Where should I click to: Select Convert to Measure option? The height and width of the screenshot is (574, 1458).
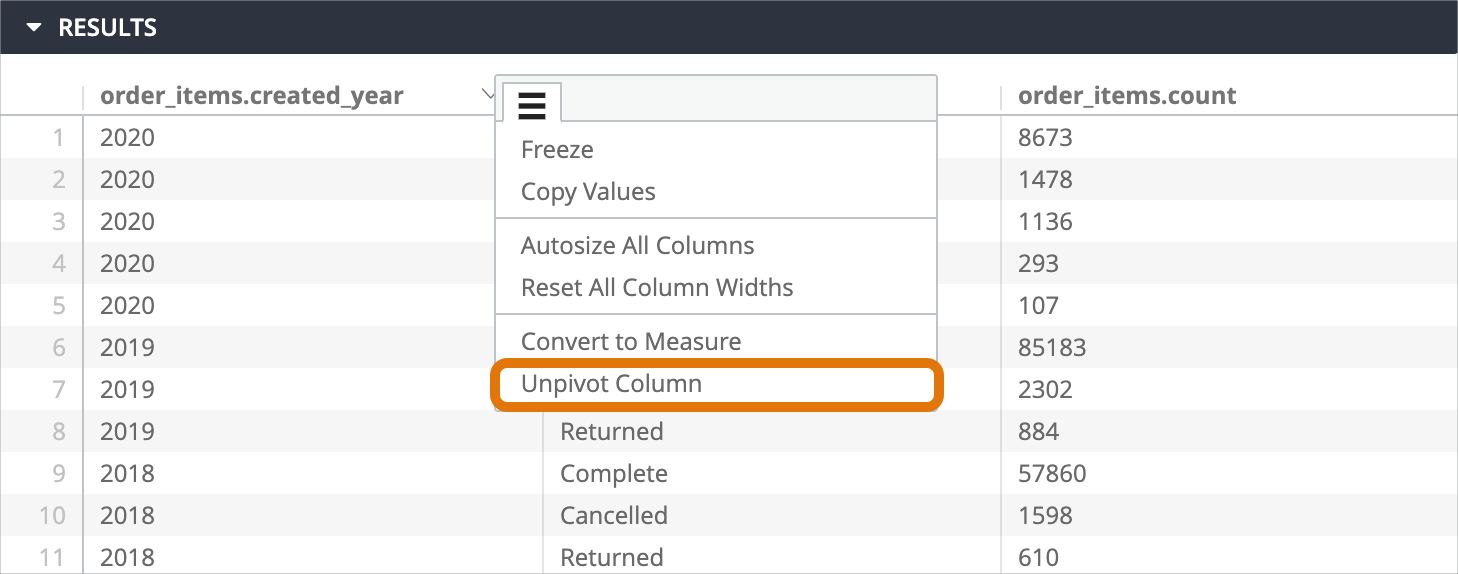[x=631, y=342]
